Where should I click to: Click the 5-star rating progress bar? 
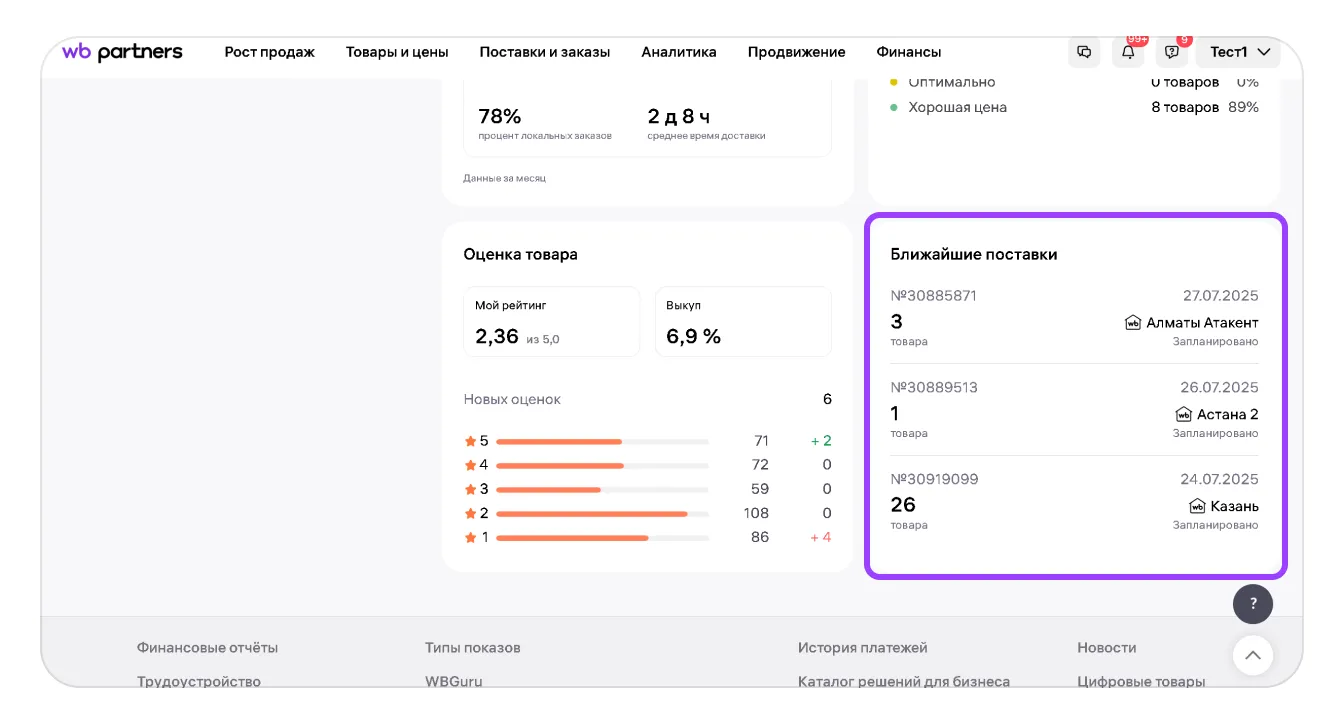pos(601,441)
